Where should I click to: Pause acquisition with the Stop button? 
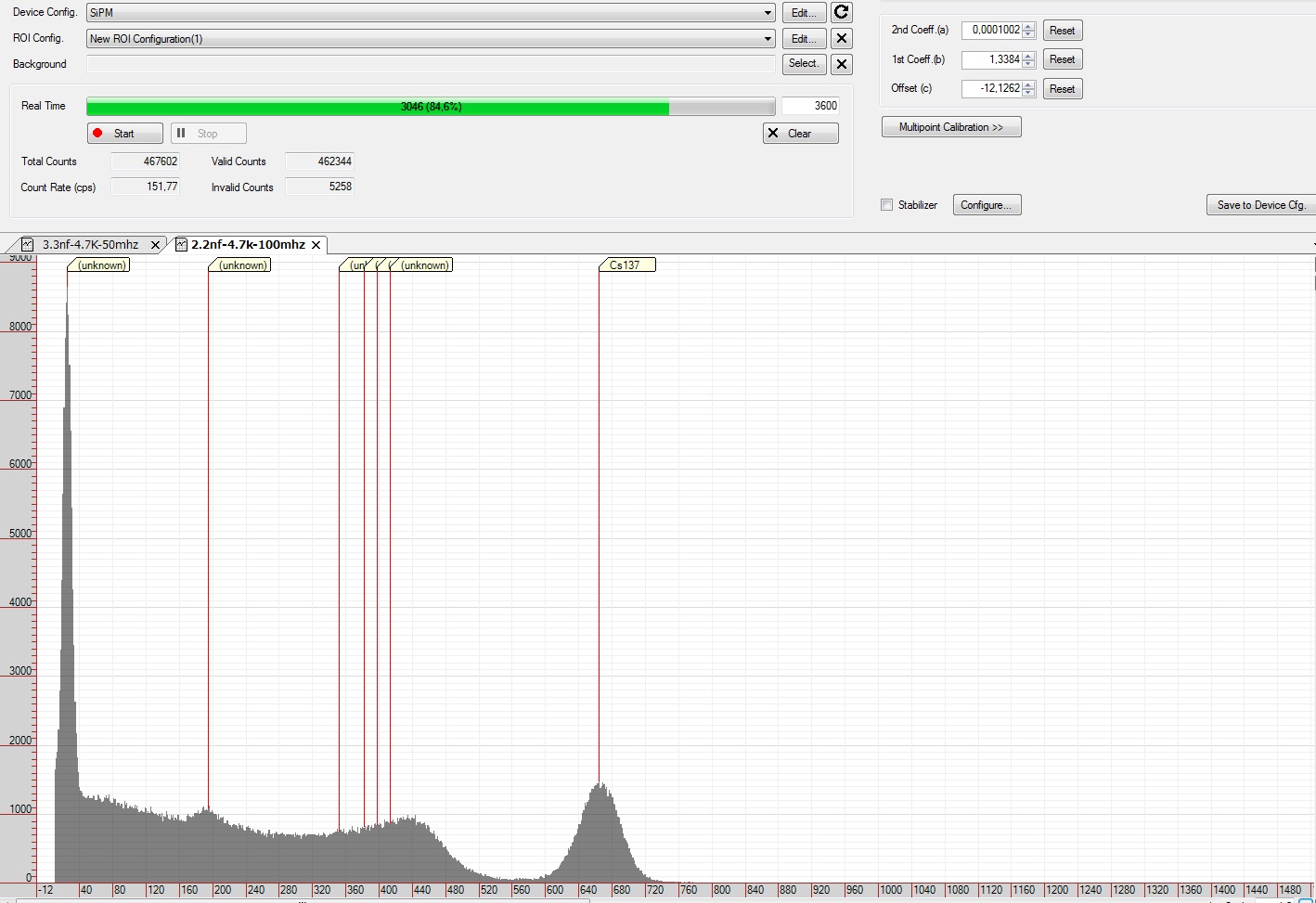(x=208, y=134)
